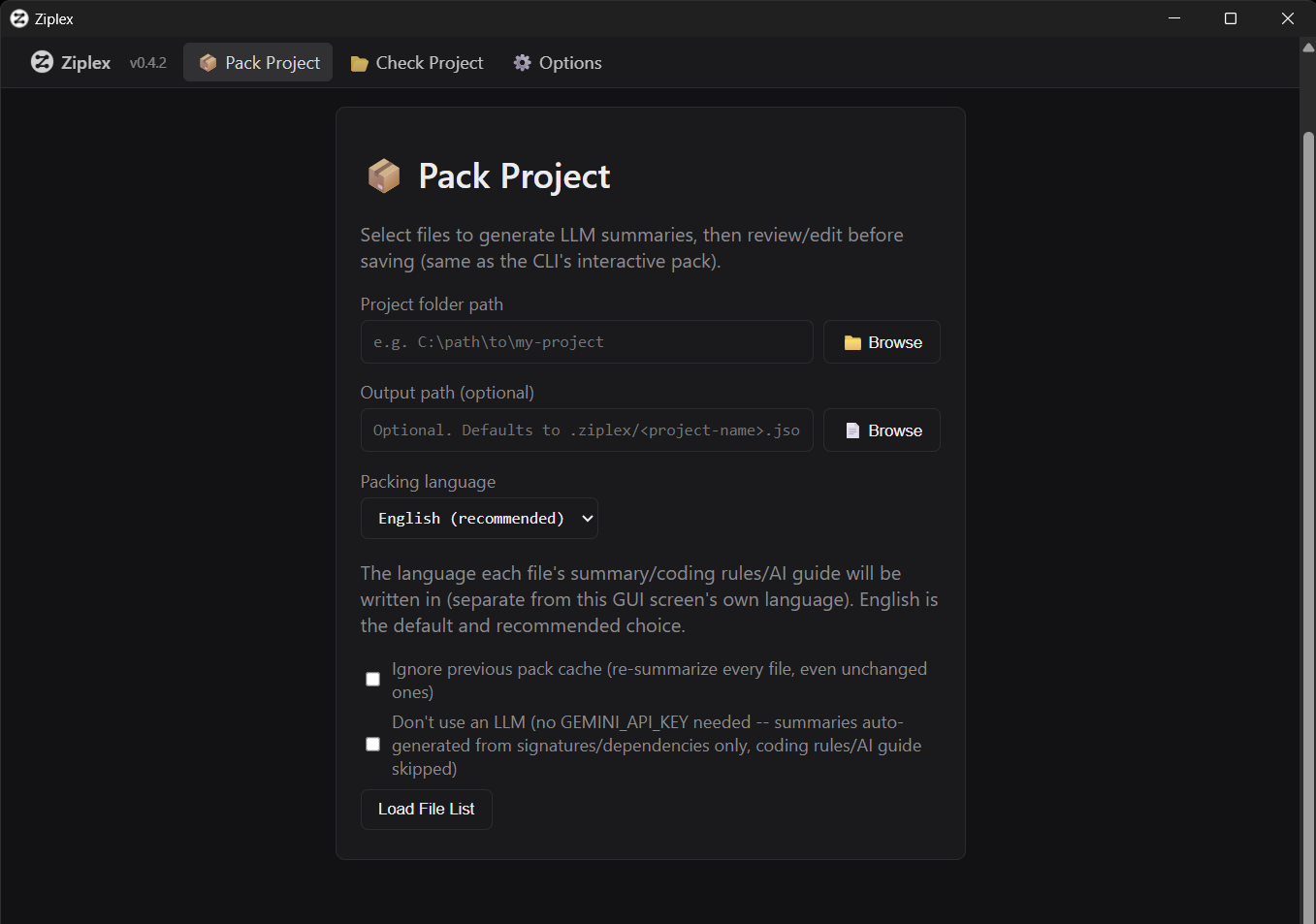
Task: Click the Ziplex app icon in the title bar
Action: click(18, 18)
